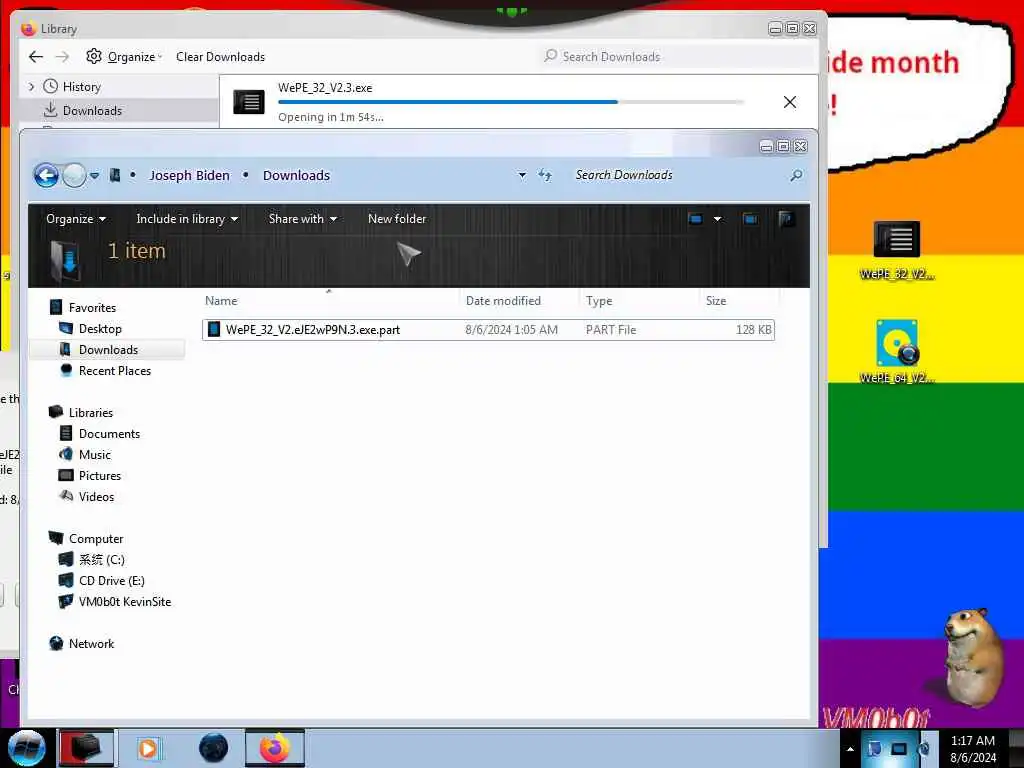The image size is (1024, 768).
Task: Refresh the Explorer Downloads folder
Action: [545, 175]
